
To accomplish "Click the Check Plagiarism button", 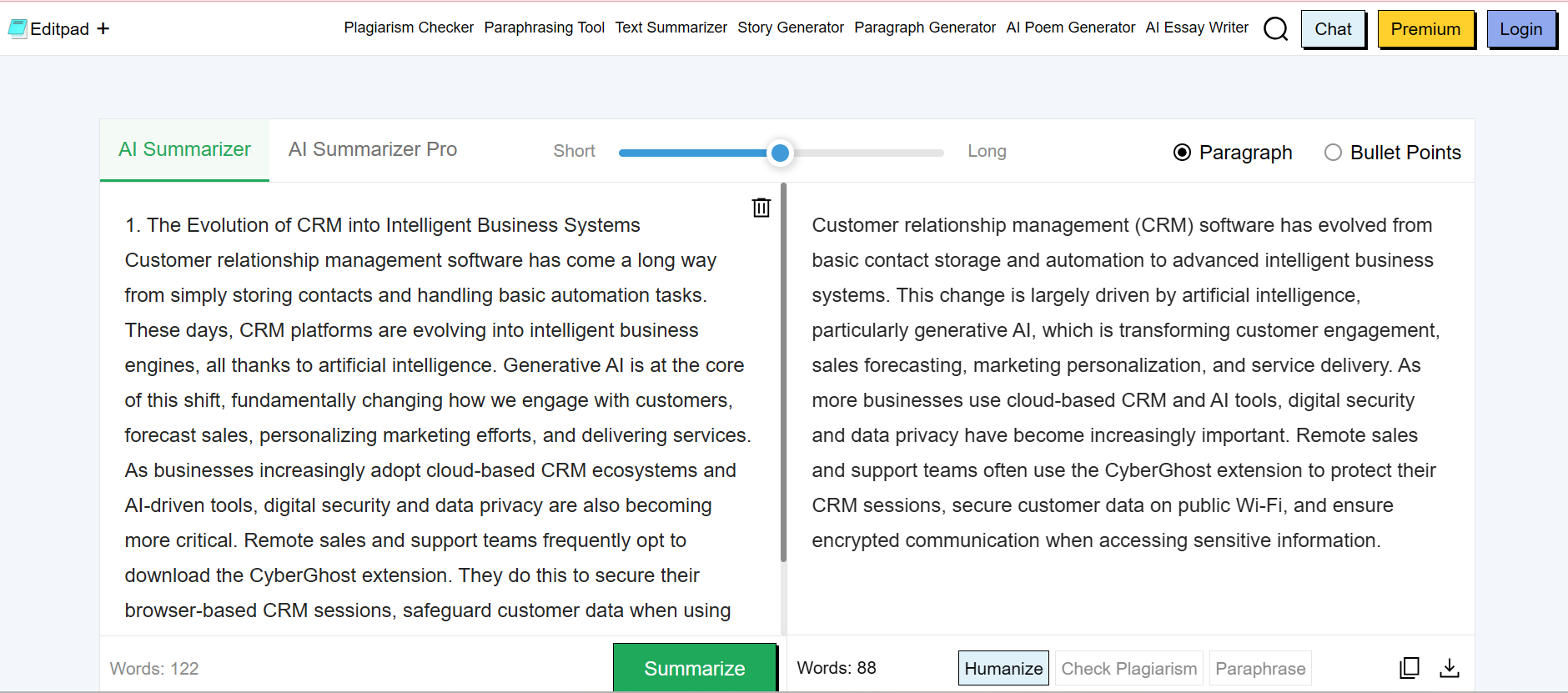I will coord(1128,668).
